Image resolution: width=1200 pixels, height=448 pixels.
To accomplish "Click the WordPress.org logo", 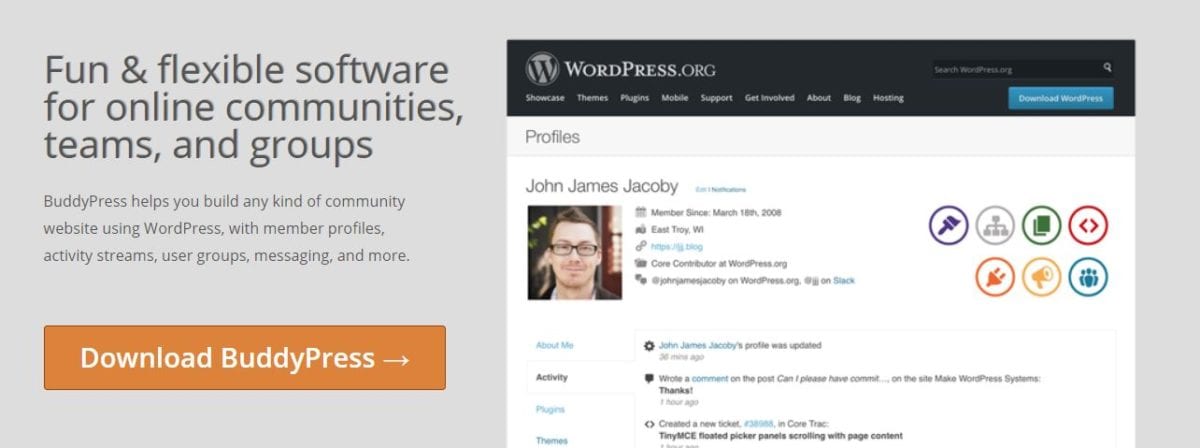I will [x=621, y=69].
